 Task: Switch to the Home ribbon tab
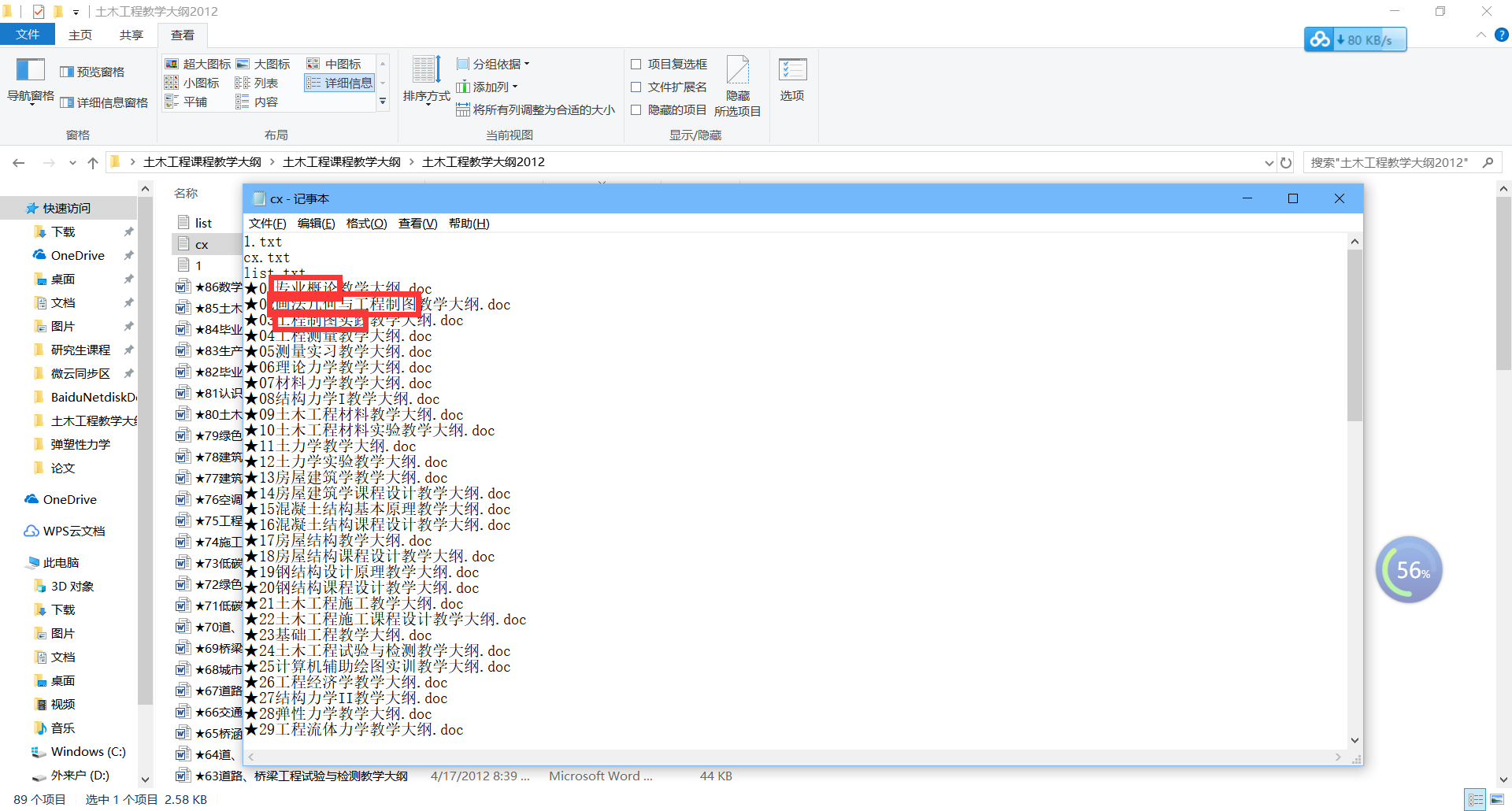point(80,35)
